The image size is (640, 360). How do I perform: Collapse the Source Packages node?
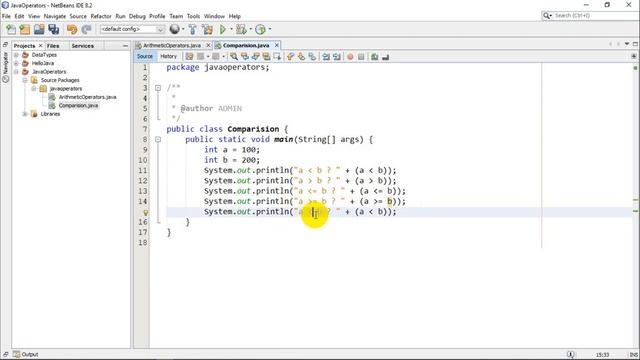[25, 80]
